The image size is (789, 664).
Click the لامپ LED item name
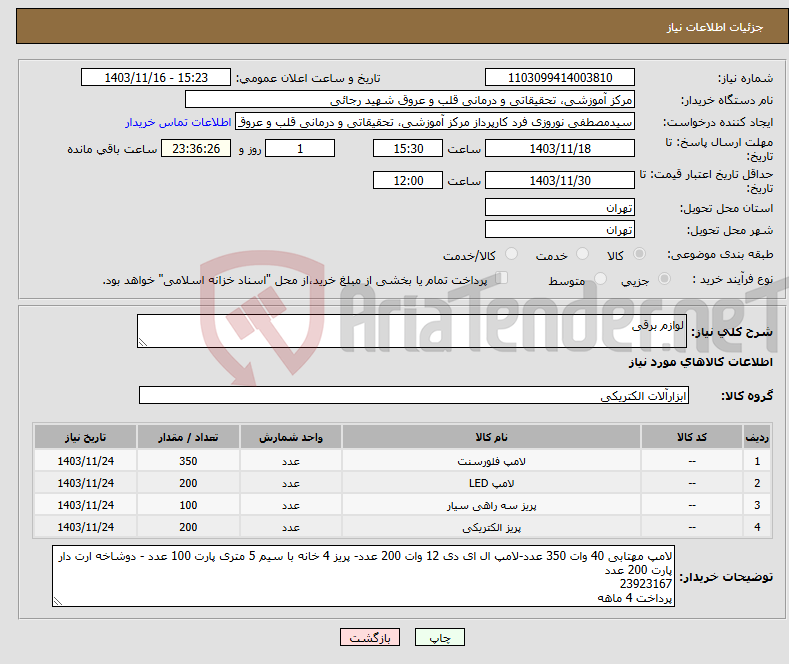pos(491,483)
